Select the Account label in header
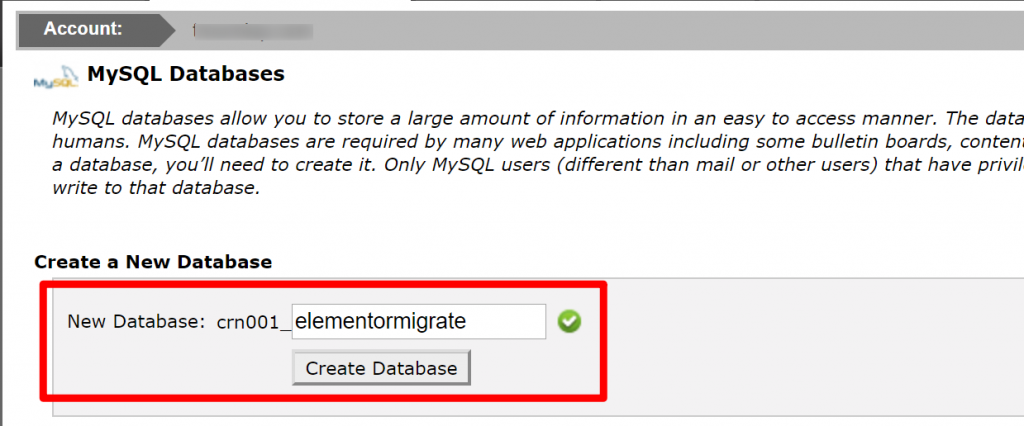The width and height of the screenshot is (1024, 426). pos(84,29)
